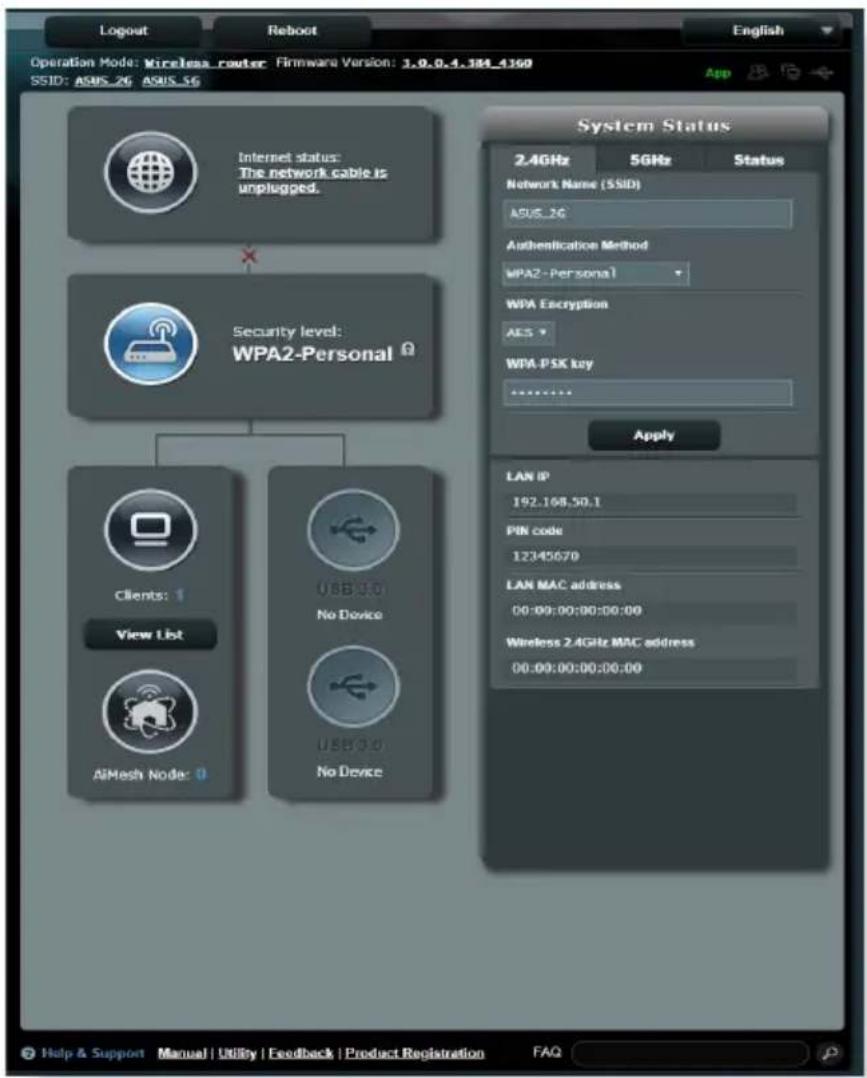This screenshot has height=1078, width=867.
Task: Click the Network Name (SSID) input field
Action: [648, 214]
